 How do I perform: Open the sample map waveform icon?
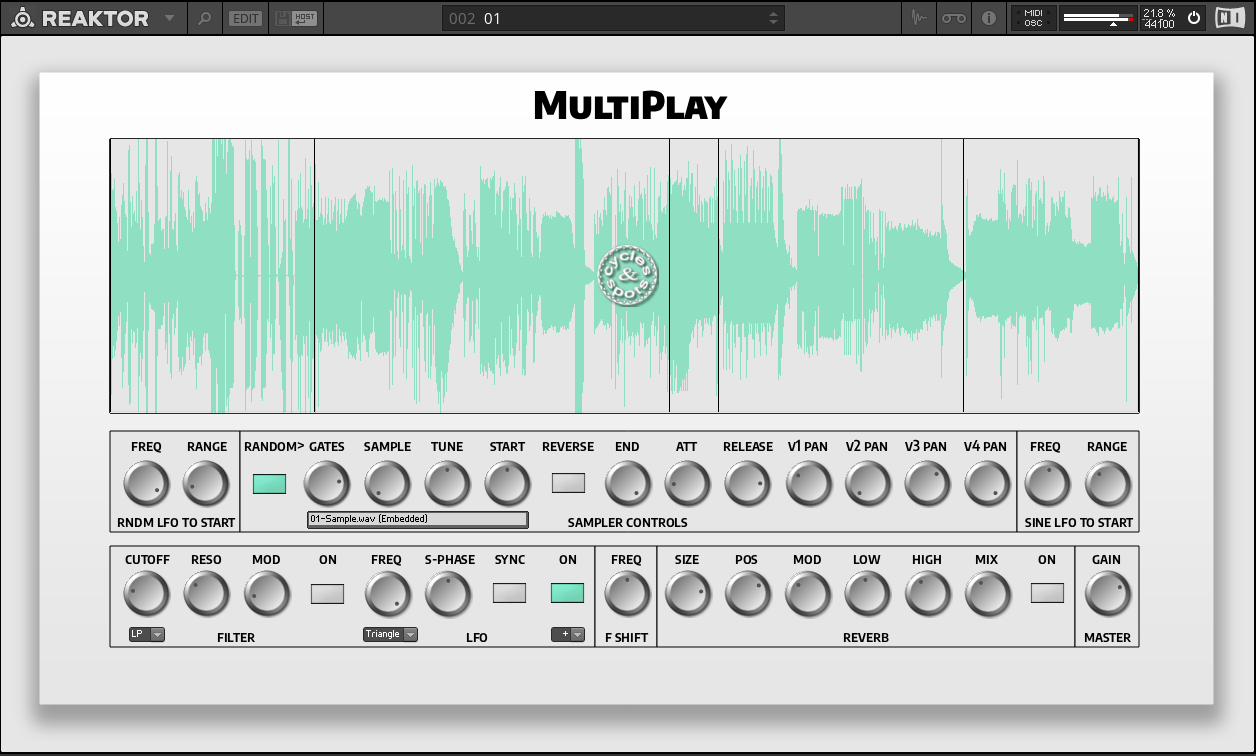tap(920, 18)
